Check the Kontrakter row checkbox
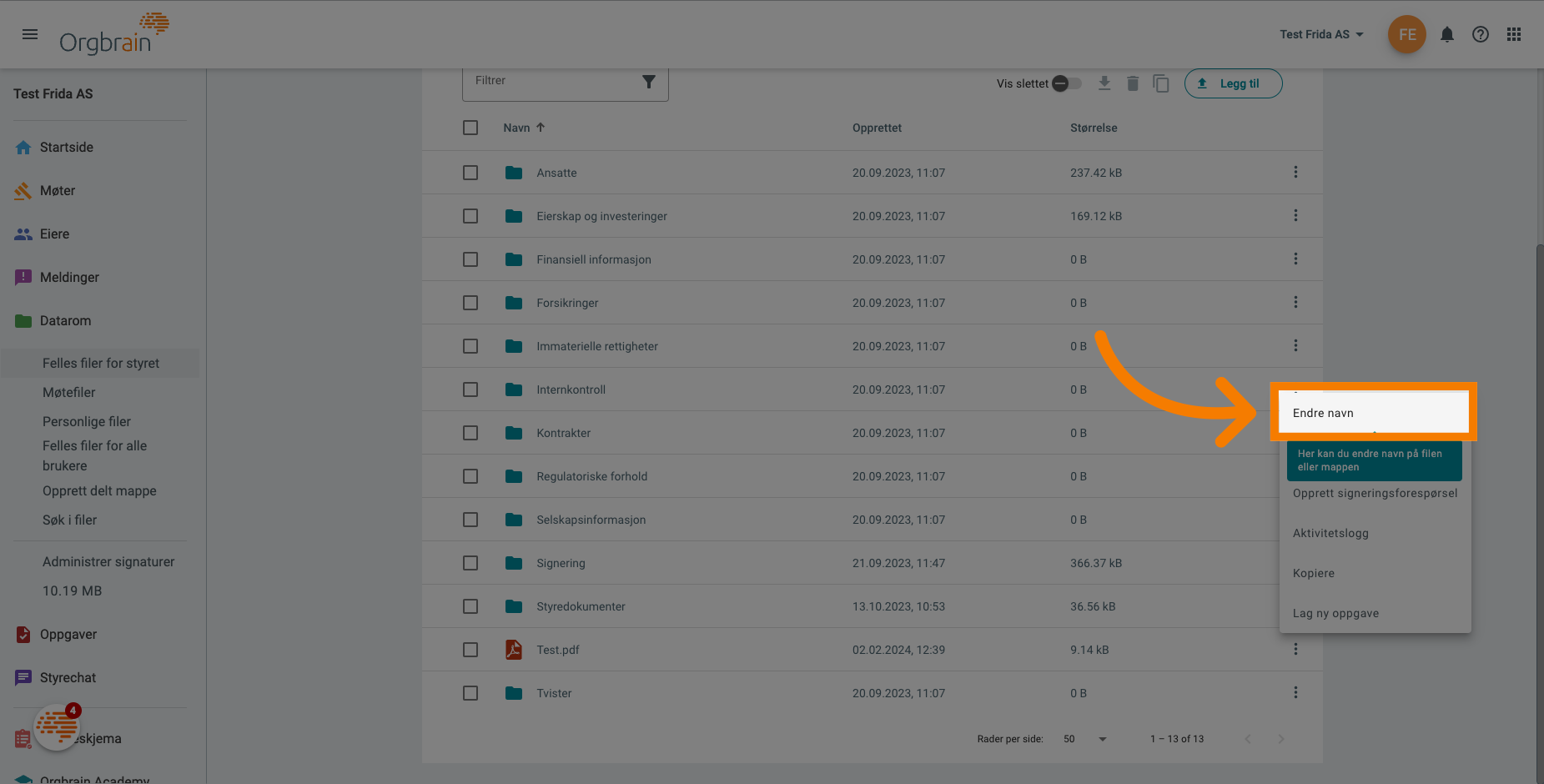The image size is (1544, 784). (470, 433)
